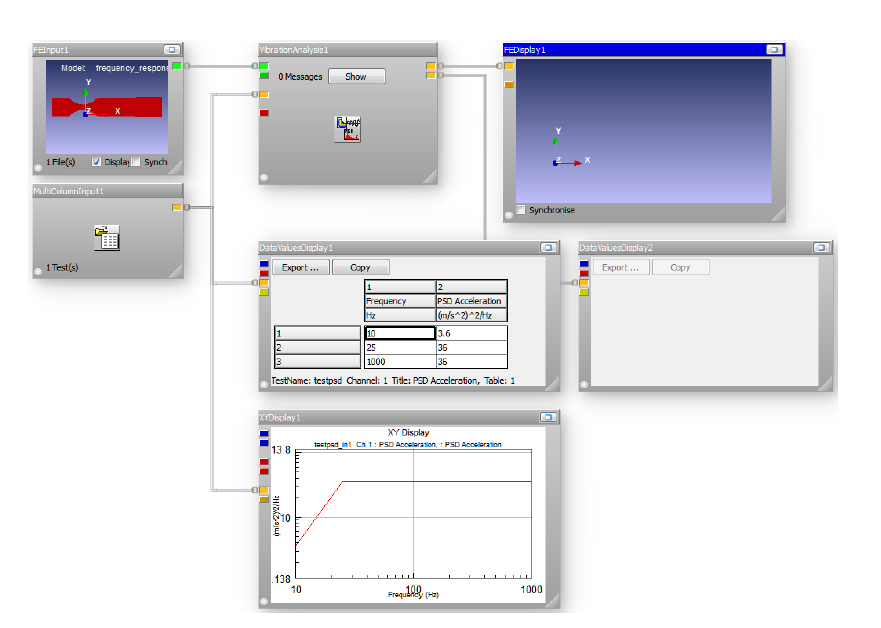Toggle the Synch checkbox in FEInput1
Screen dimensions: 881x628
coord(135,162)
